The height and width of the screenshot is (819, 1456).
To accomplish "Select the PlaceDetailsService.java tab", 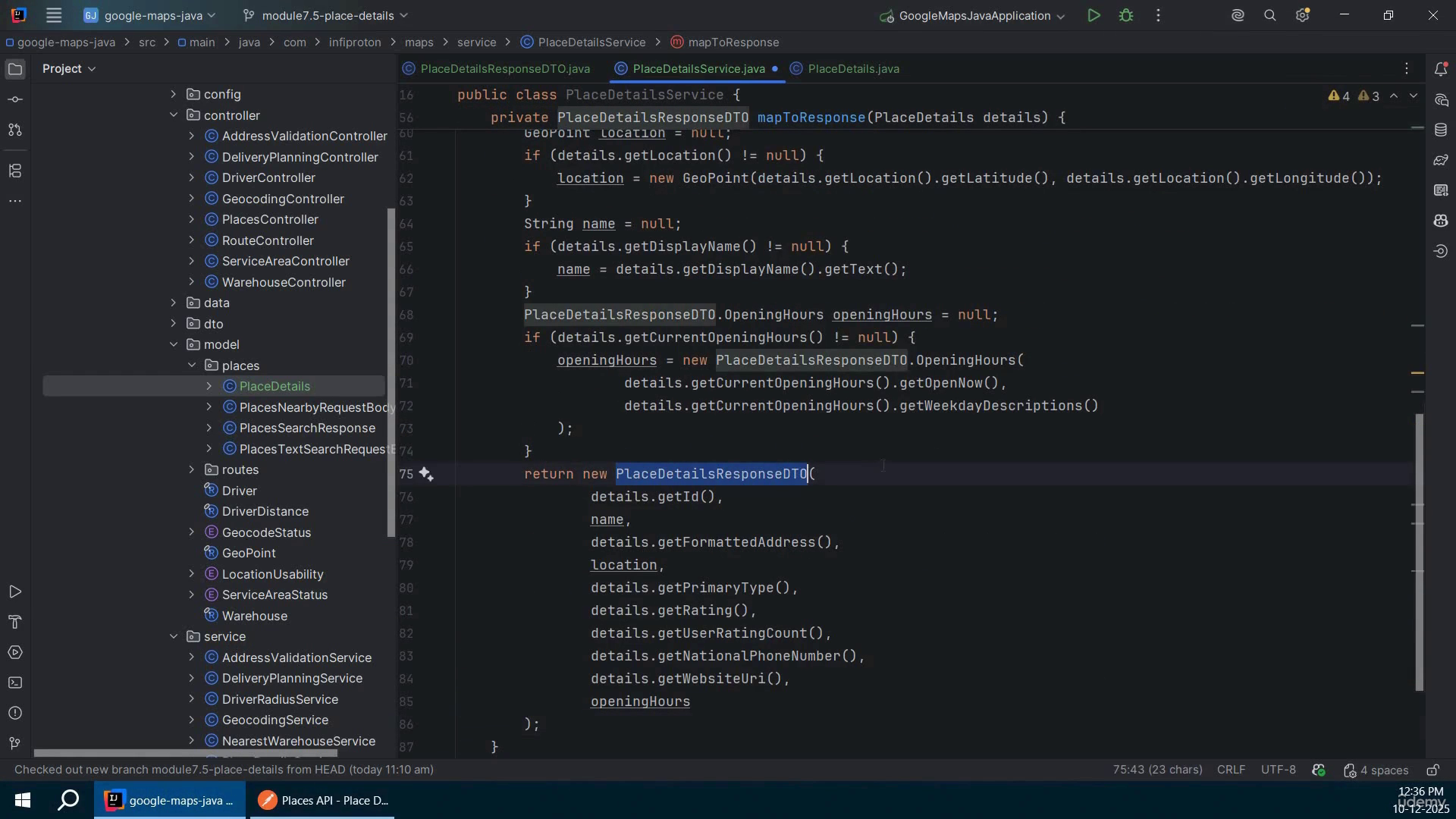I will [x=698, y=69].
